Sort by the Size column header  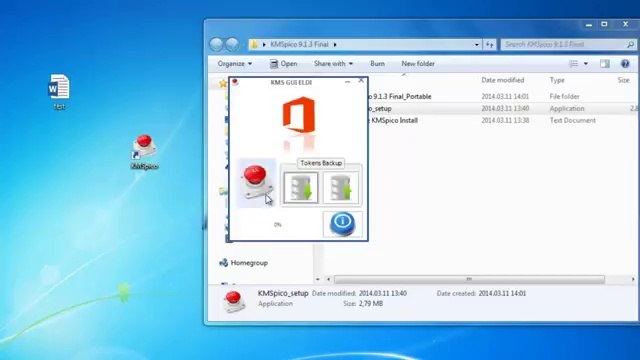623,80
